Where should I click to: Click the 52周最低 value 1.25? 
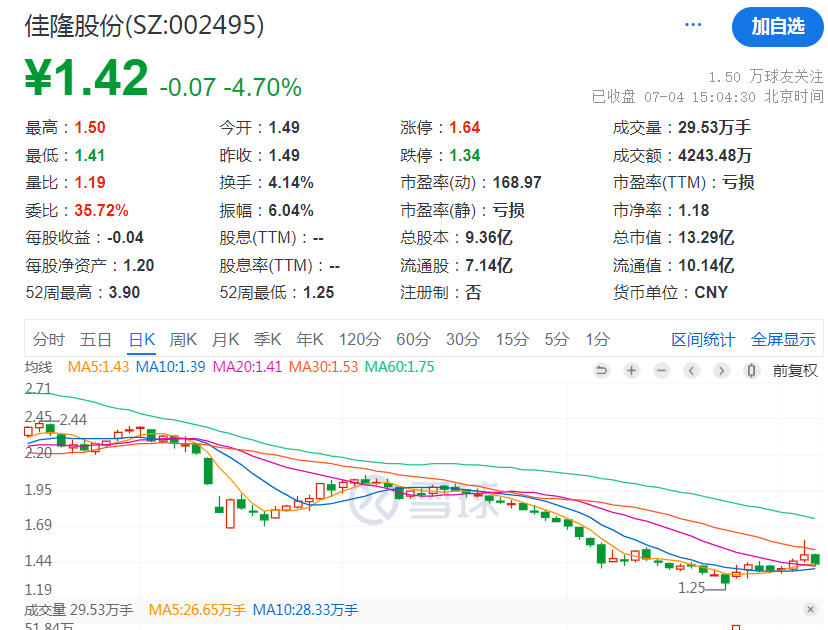[x=318, y=293]
